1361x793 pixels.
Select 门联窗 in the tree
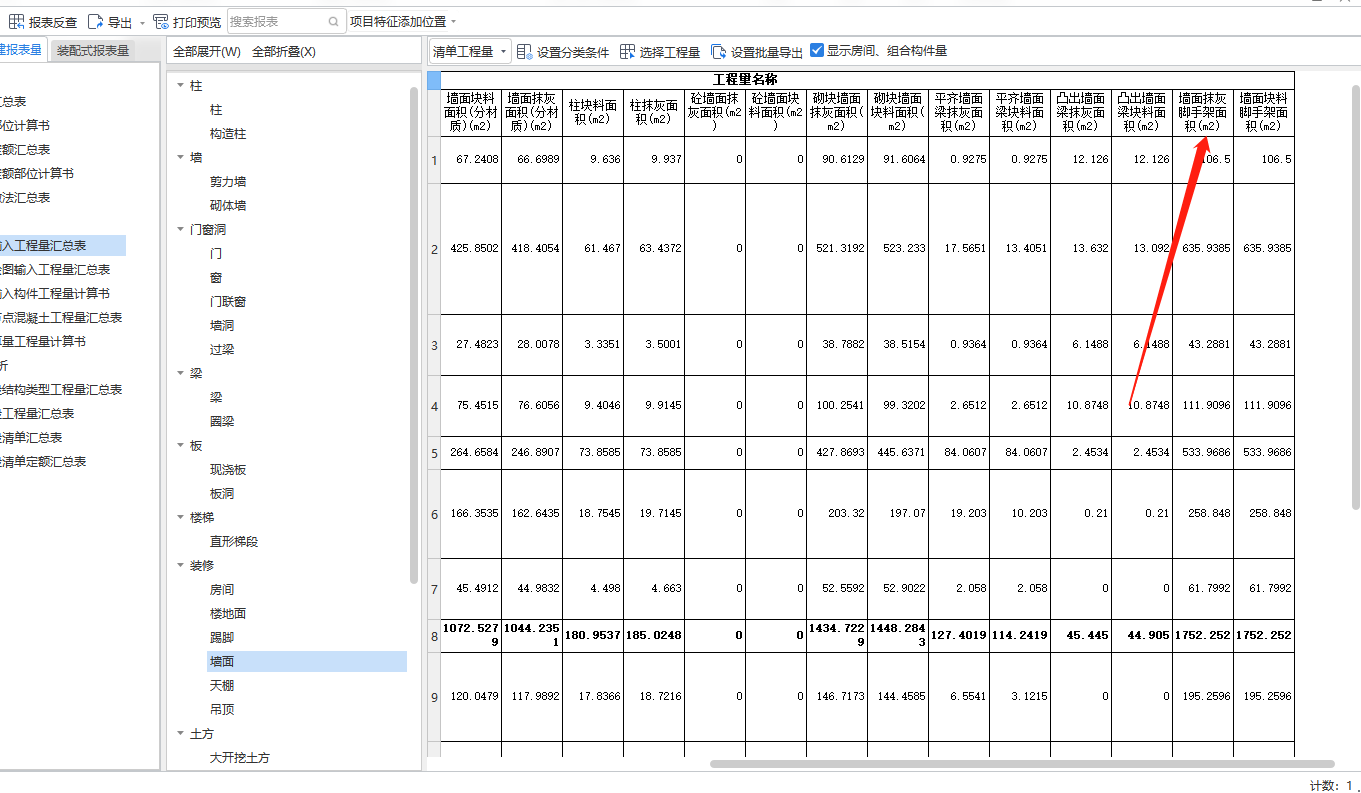coord(228,302)
